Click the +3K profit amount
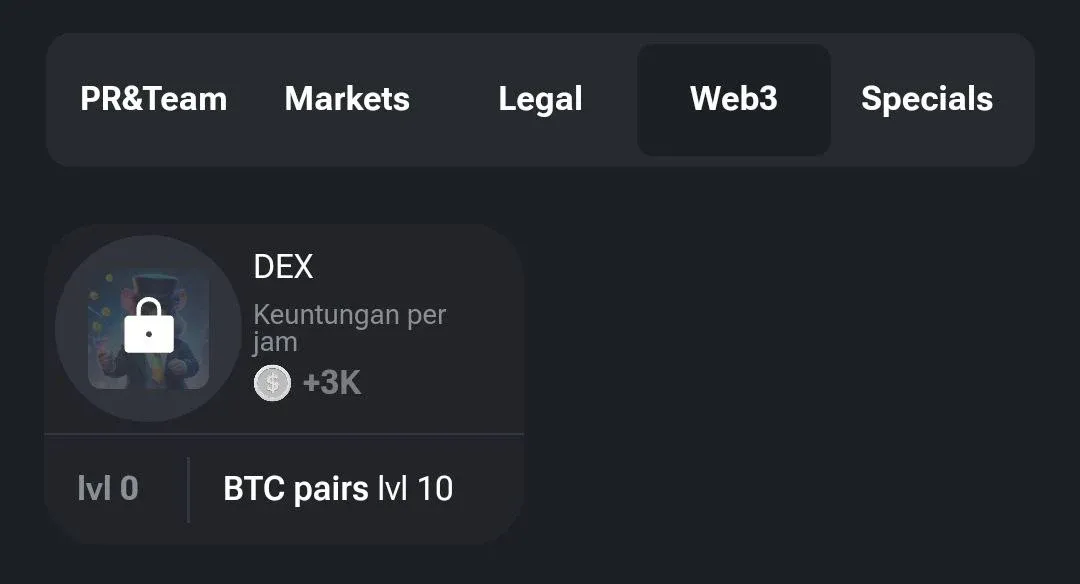This screenshot has width=1080, height=584. [x=331, y=383]
